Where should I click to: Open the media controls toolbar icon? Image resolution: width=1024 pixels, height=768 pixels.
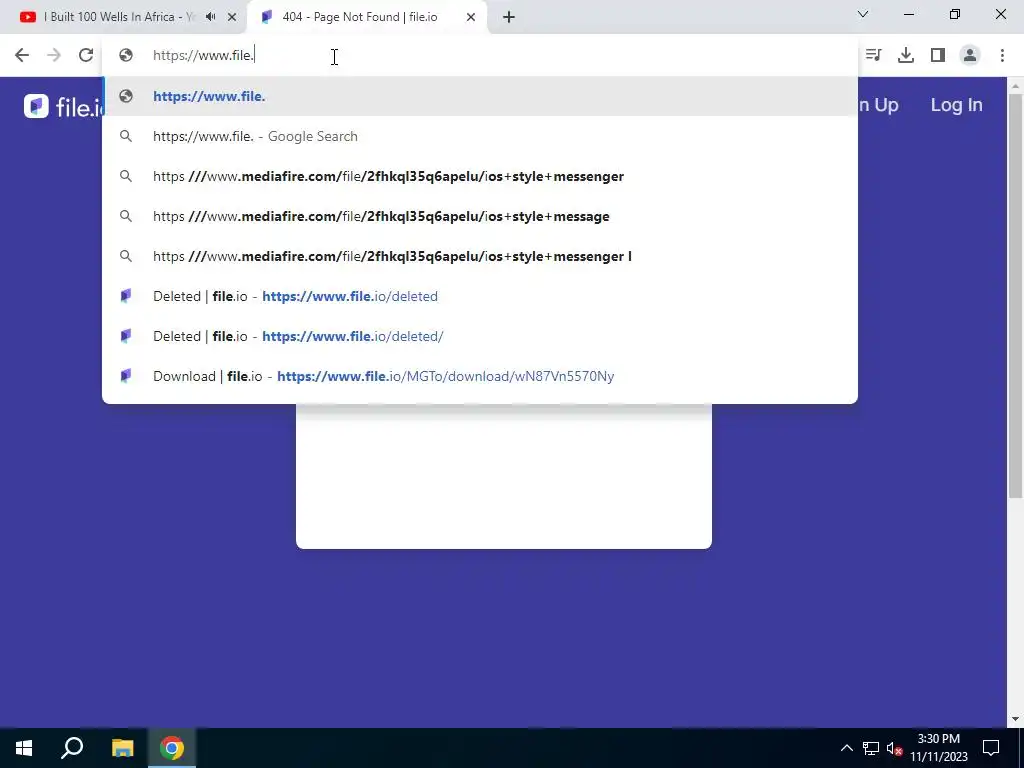click(873, 56)
